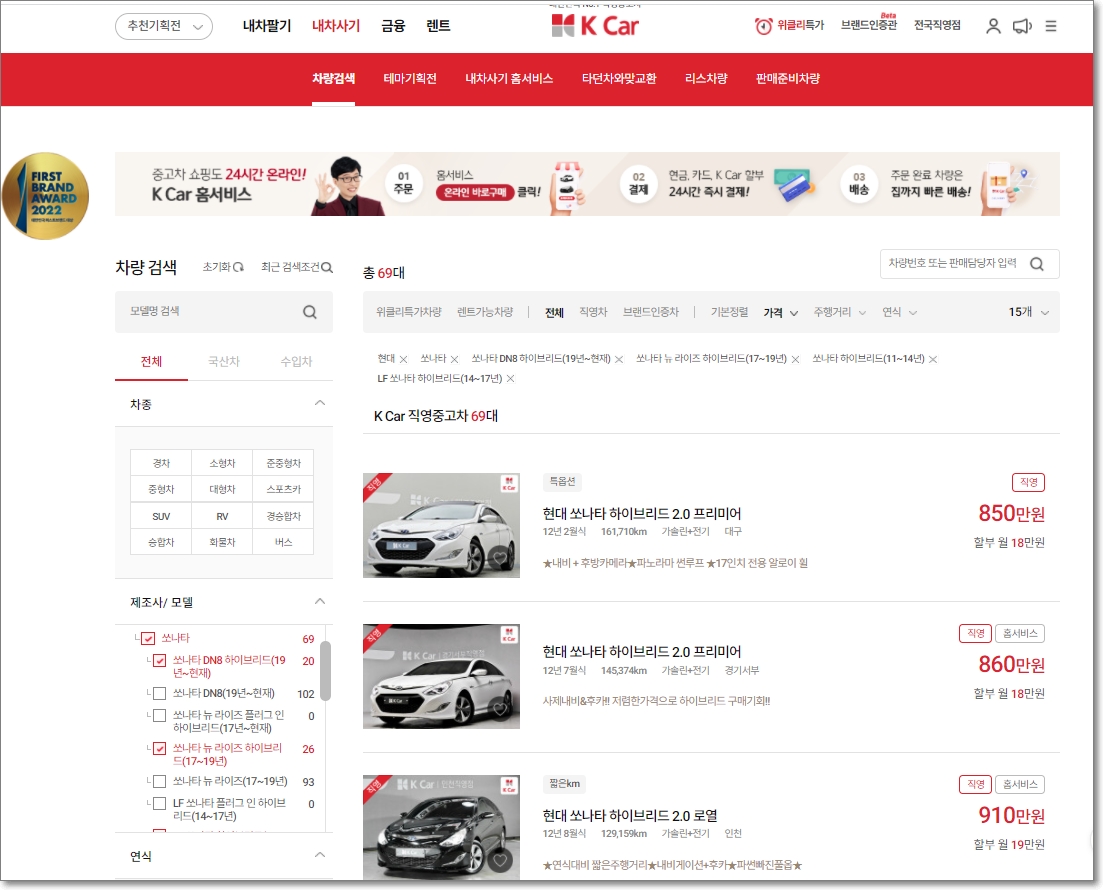Check 쏘나타 뉴 라이즈 플러그인 하이브리드 checkbox

pyautogui.click(x=160, y=716)
